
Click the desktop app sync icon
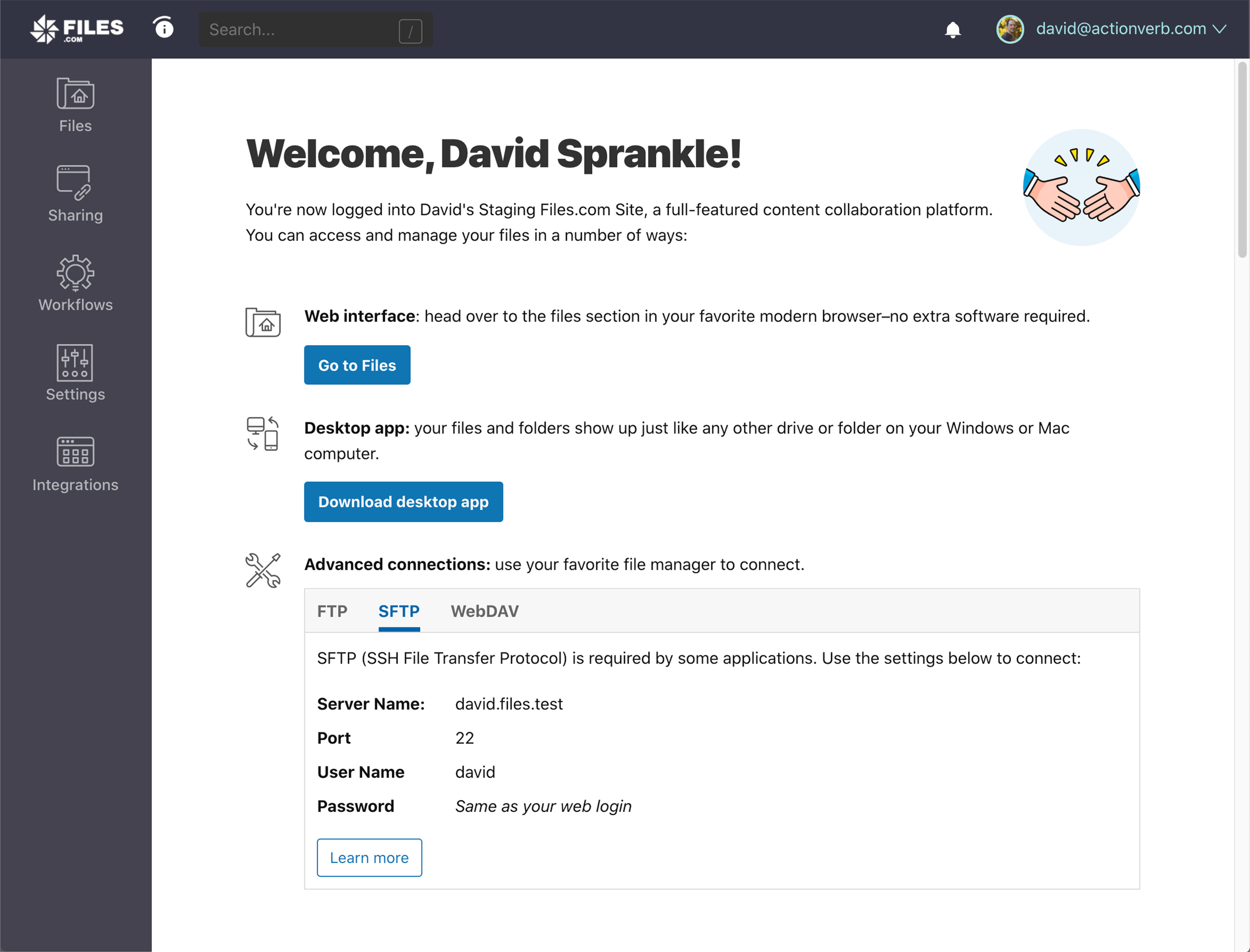point(263,433)
